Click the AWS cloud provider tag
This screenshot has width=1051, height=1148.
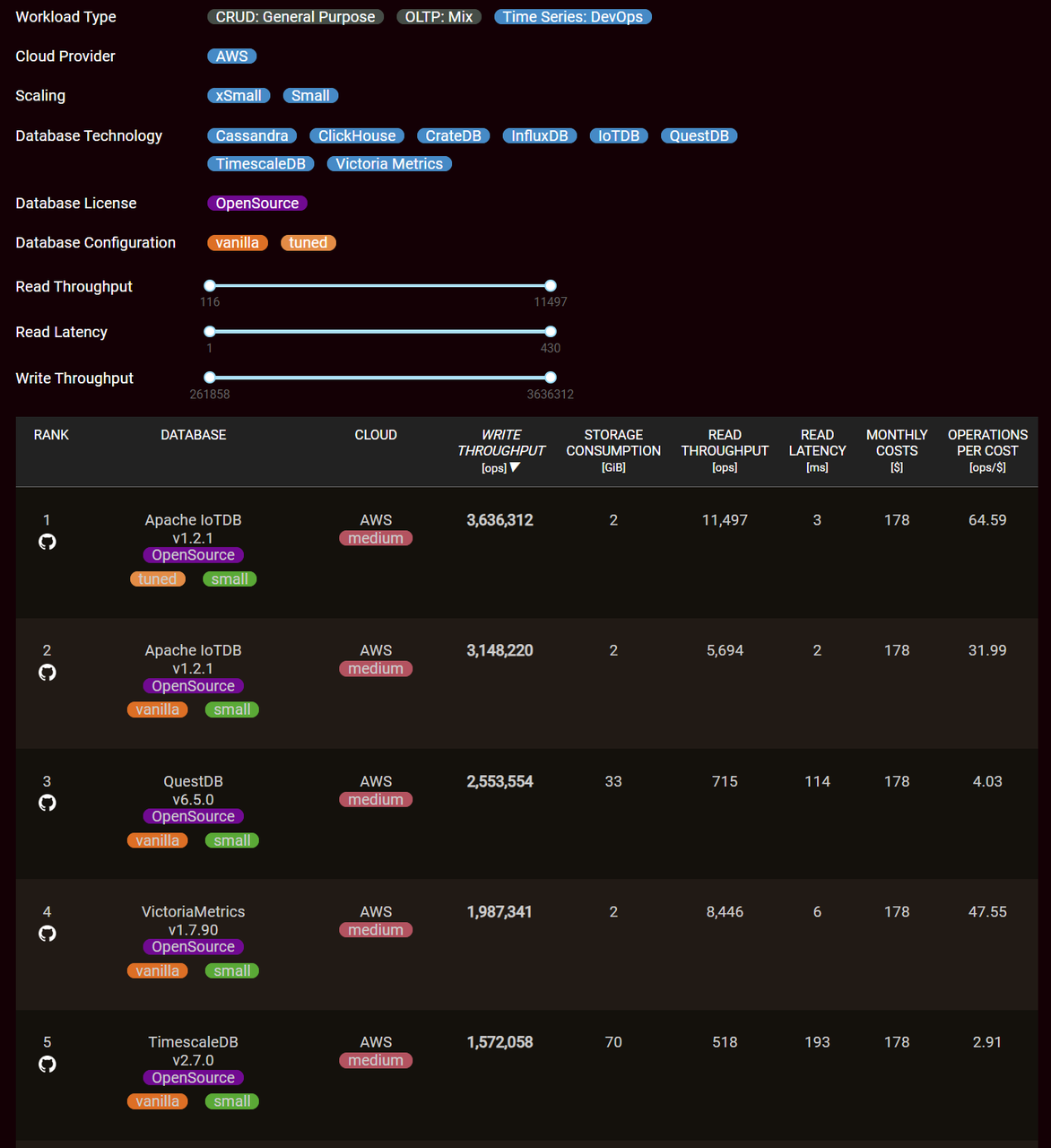(x=231, y=57)
